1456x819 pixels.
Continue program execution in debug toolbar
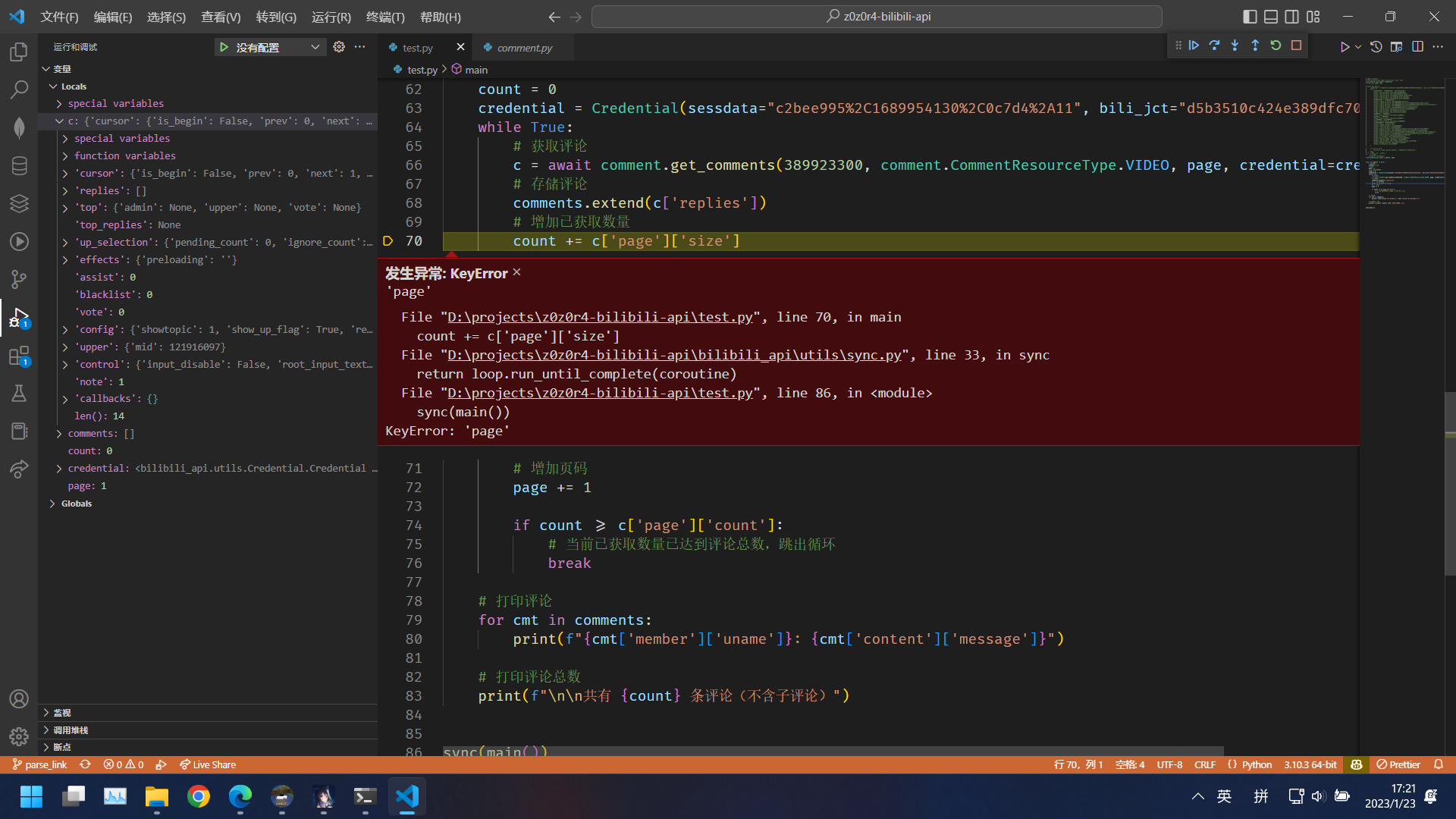coord(1194,45)
